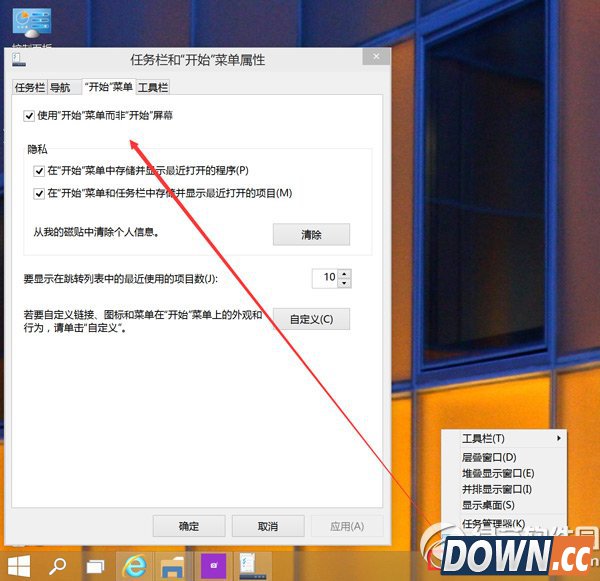Open the Windows Start button

(x=18, y=566)
